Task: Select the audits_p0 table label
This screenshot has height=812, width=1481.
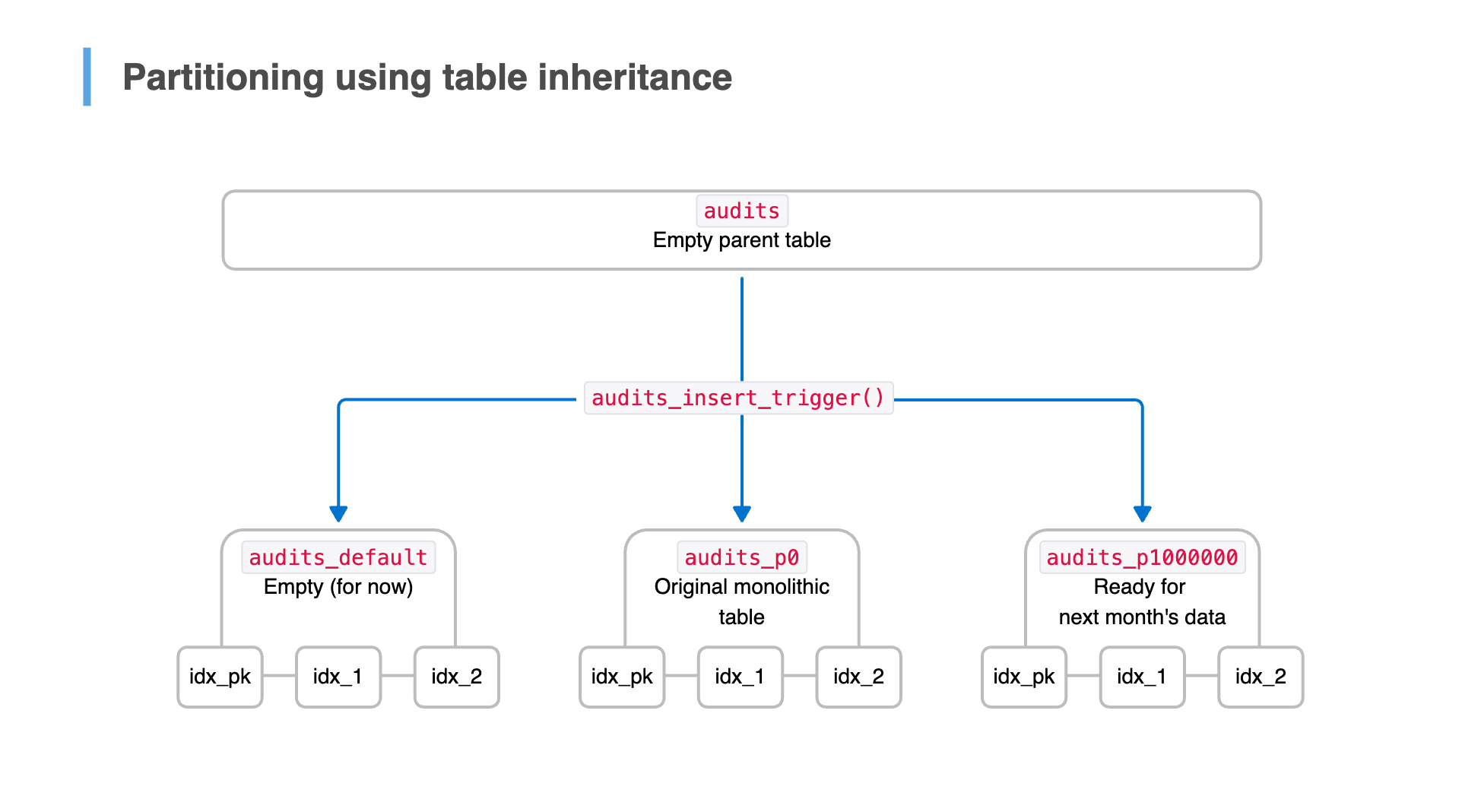Action: point(741,557)
